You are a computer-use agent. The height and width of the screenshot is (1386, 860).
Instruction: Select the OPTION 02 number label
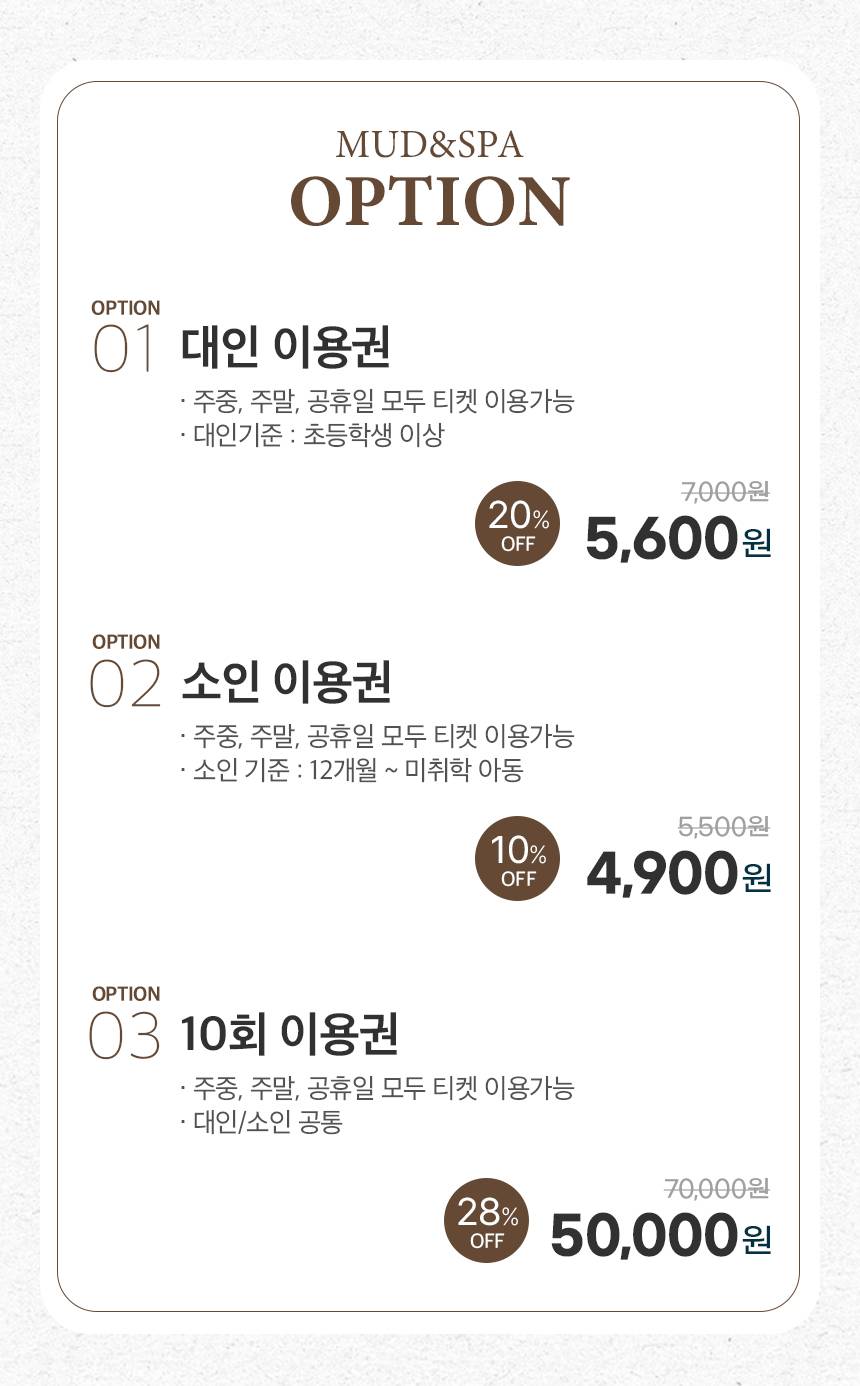tap(126, 671)
